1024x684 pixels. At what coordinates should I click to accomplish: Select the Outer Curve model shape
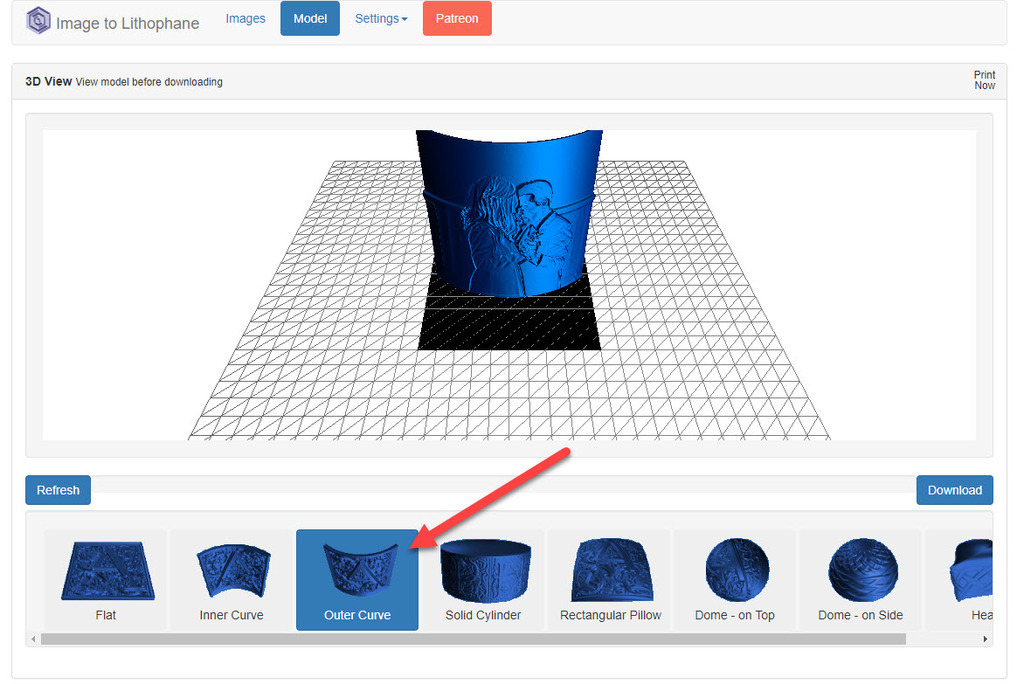[x=357, y=579]
